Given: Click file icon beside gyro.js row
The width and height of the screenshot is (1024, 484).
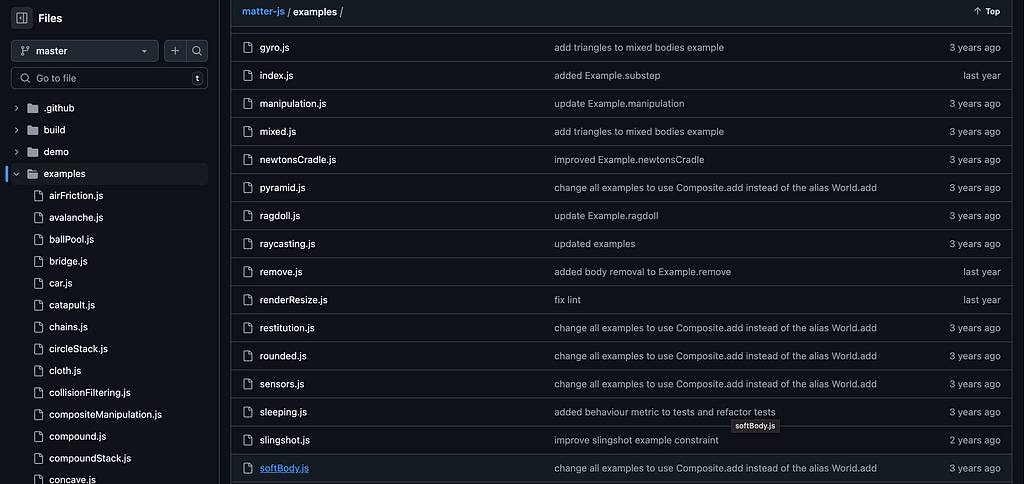Looking at the screenshot, I should click(248, 48).
